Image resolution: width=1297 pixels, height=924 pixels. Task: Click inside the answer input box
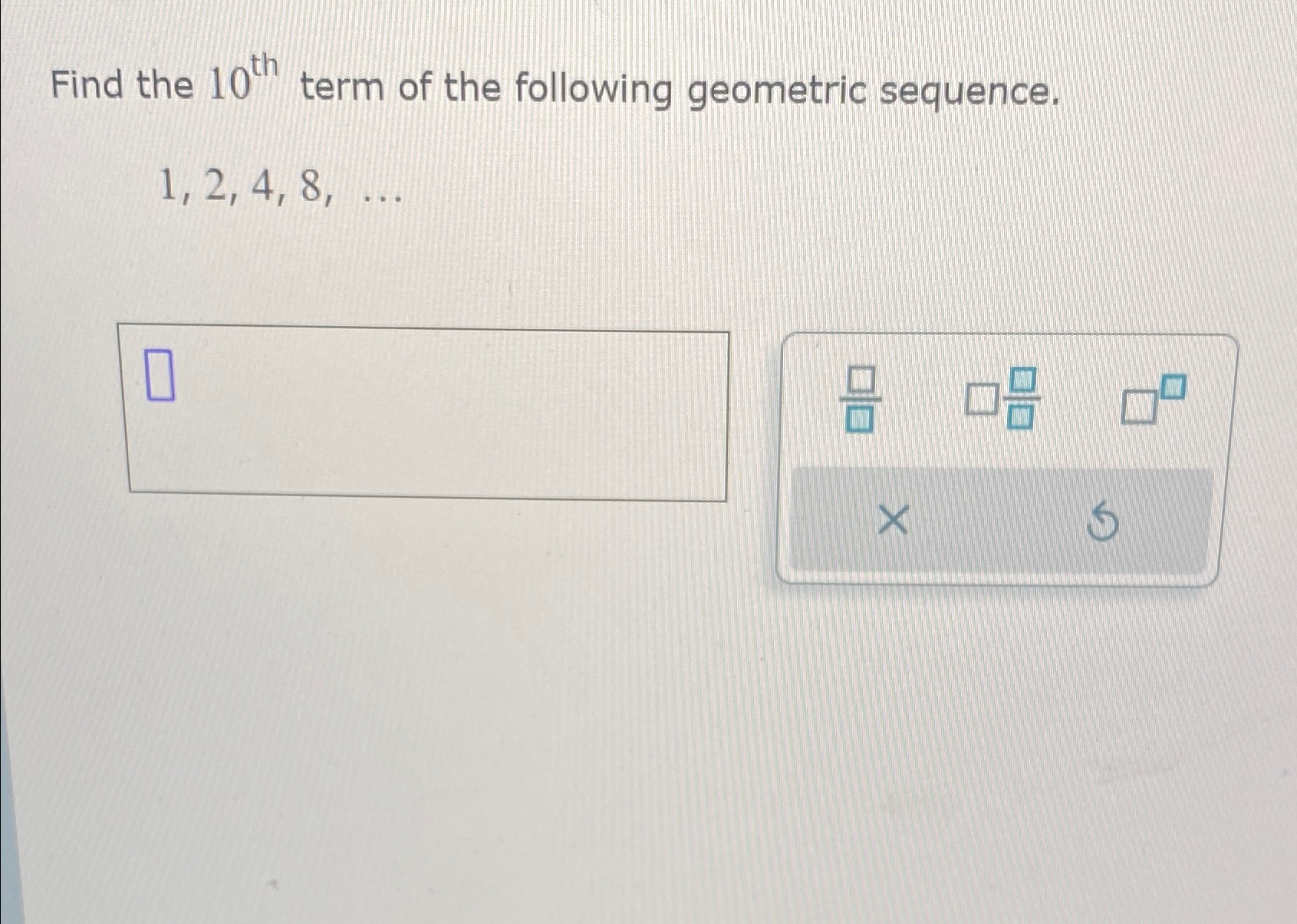[422, 413]
